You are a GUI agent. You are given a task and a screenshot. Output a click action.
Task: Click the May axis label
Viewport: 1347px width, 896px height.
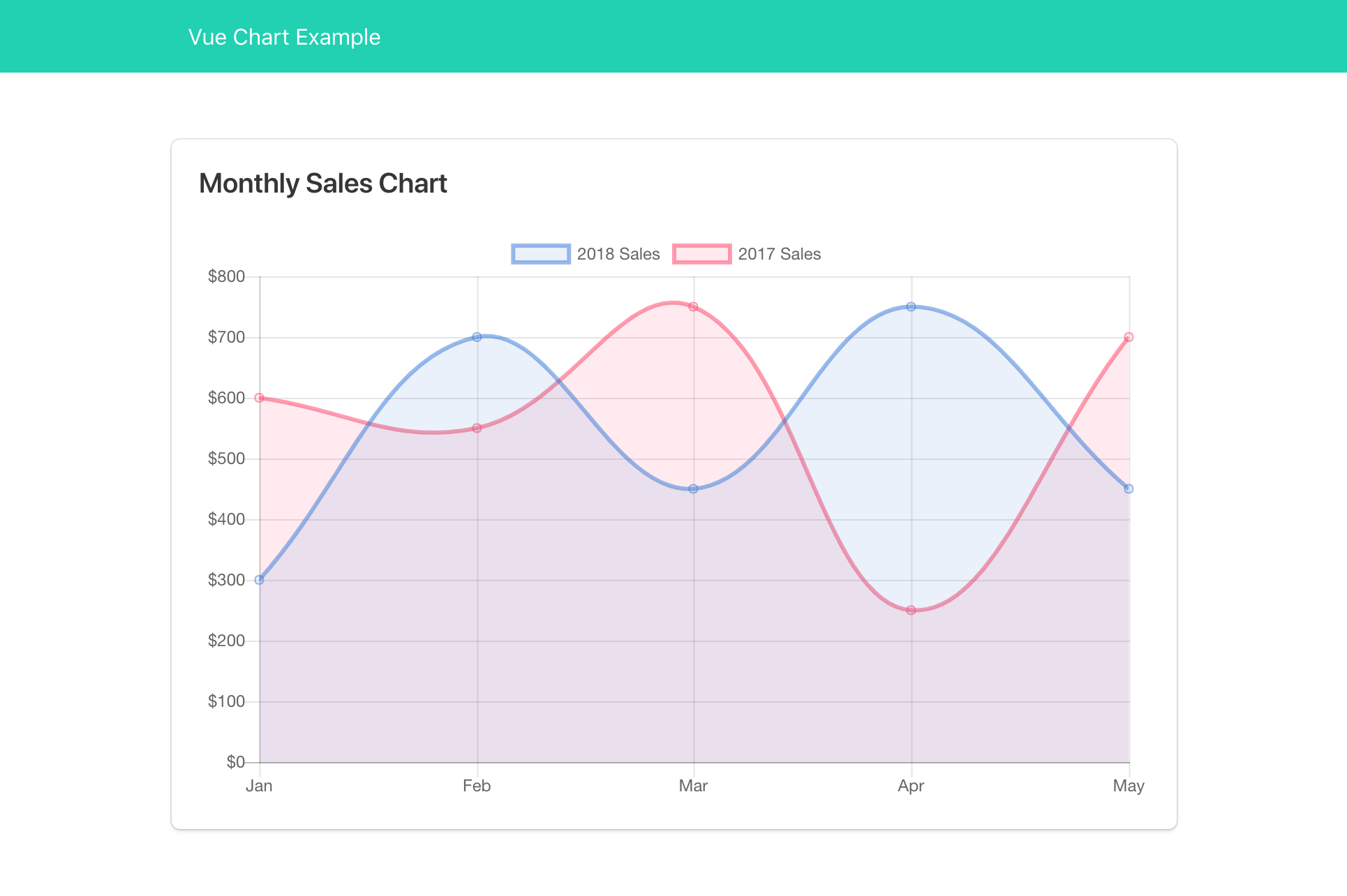[x=1129, y=786]
